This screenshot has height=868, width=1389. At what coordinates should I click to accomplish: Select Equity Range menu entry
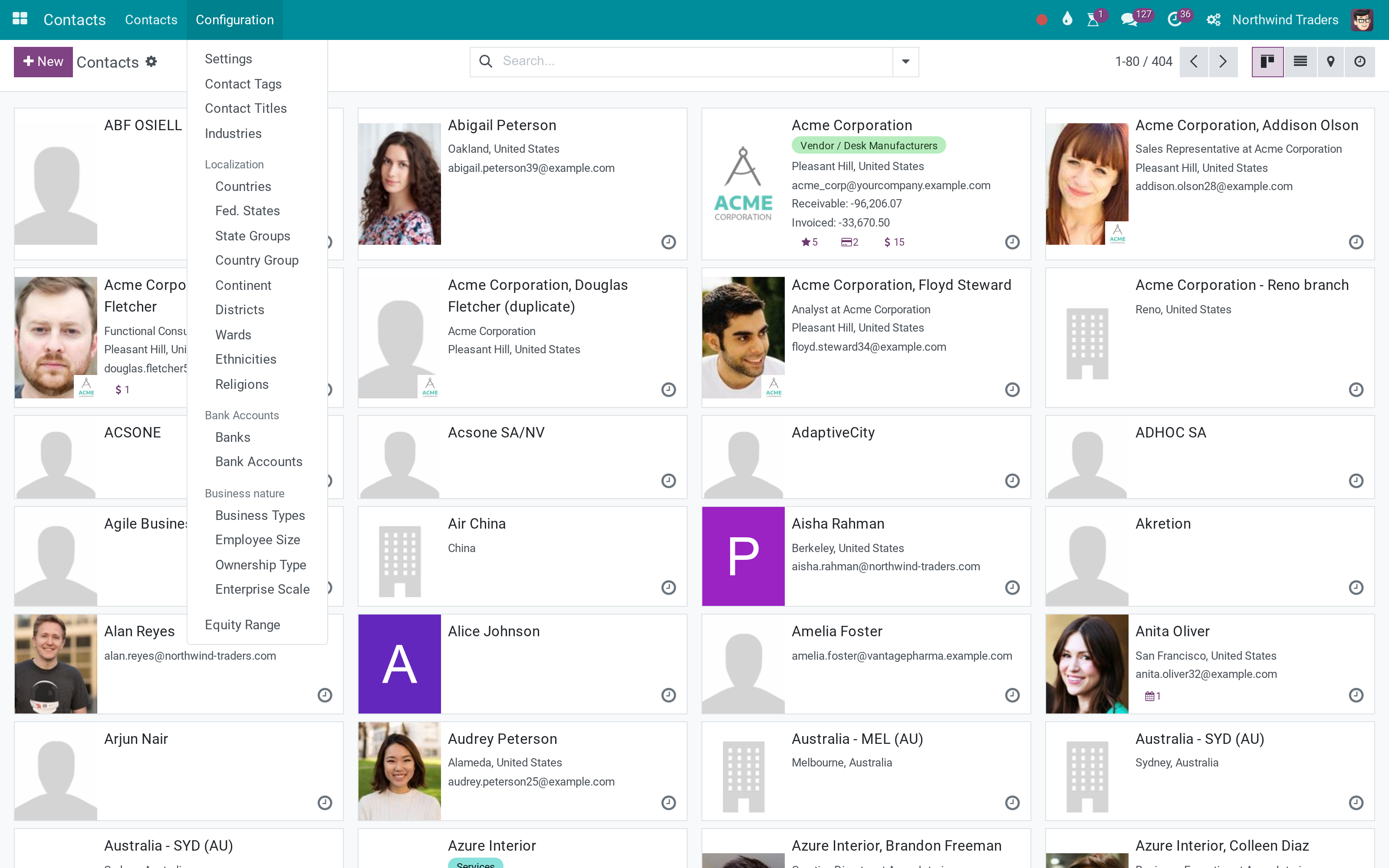coord(242,625)
